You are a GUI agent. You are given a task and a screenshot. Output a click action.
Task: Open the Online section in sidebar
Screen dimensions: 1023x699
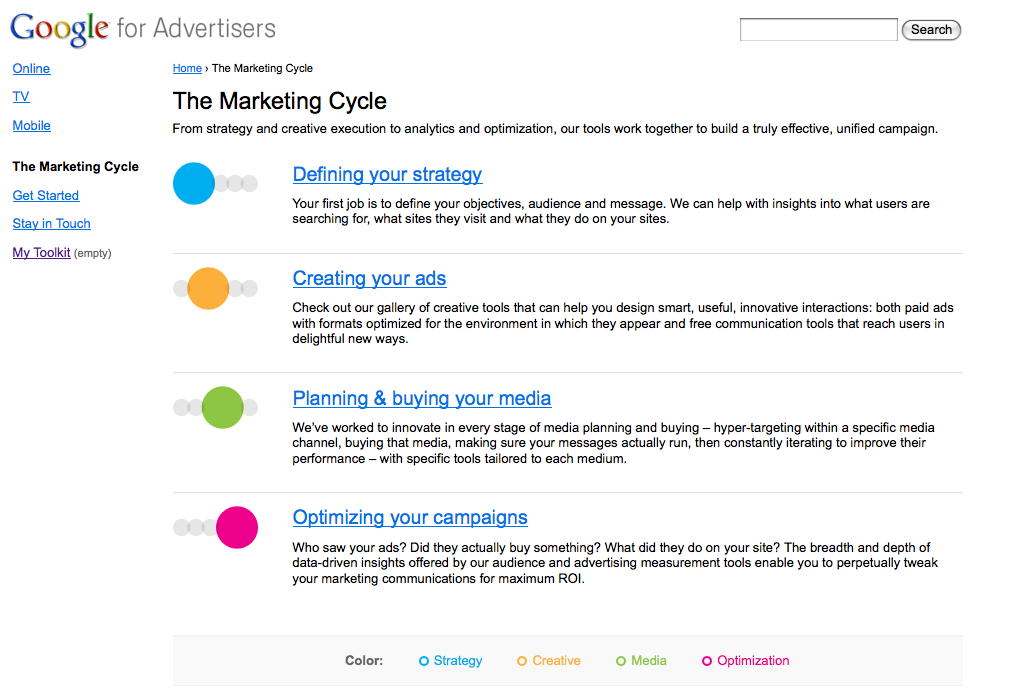[31, 69]
